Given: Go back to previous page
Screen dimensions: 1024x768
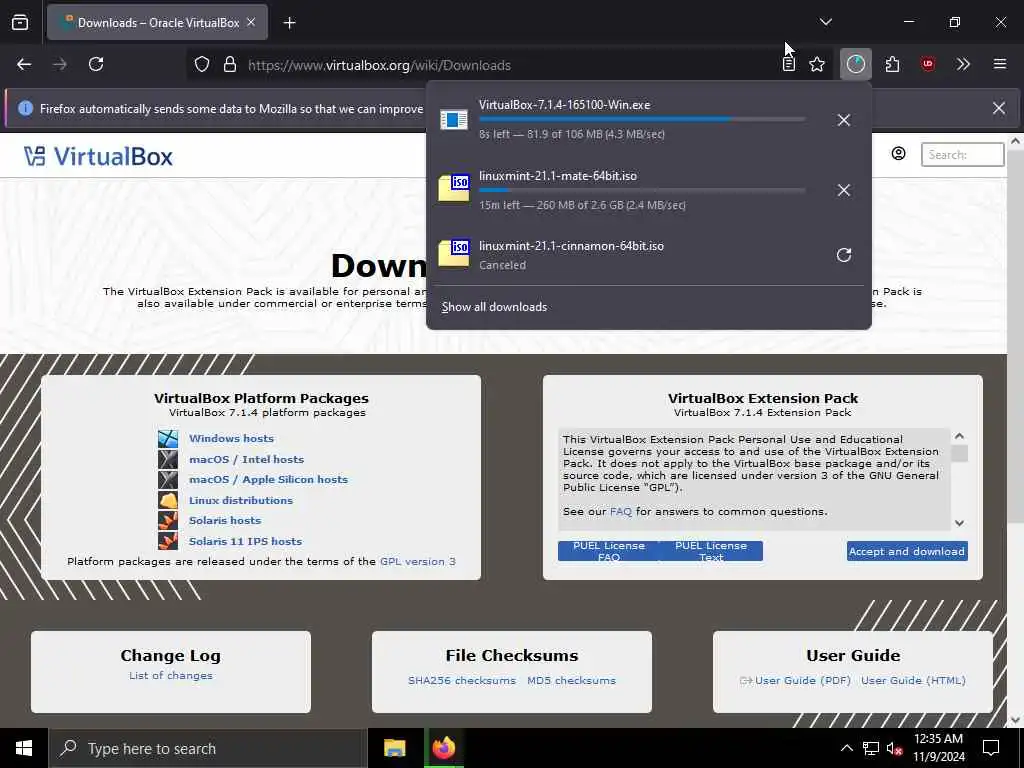Looking at the screenshot, I should [x=24, y=64].
